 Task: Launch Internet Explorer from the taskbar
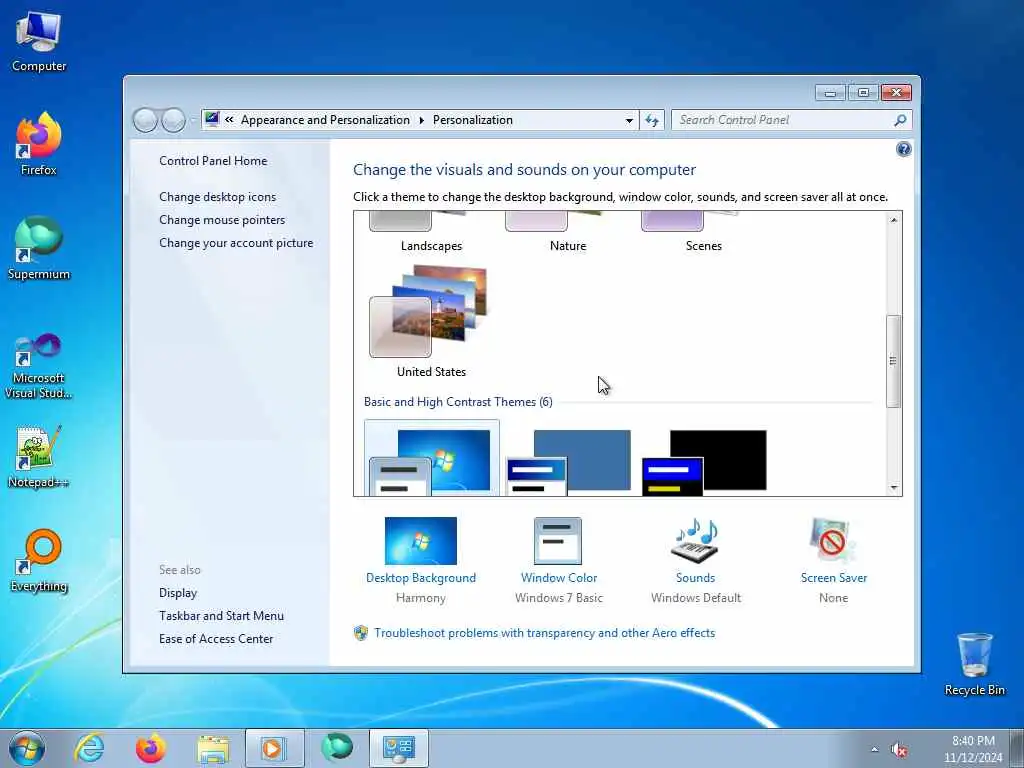point(89,748)
